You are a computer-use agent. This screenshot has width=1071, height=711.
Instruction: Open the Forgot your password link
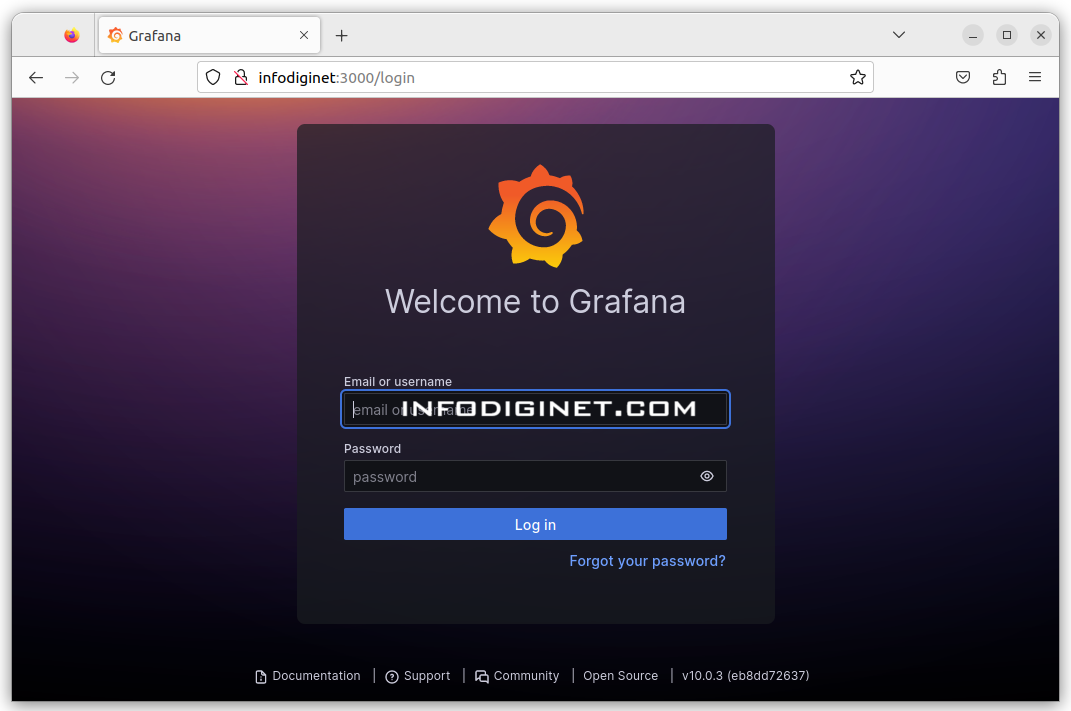[648, 561]
